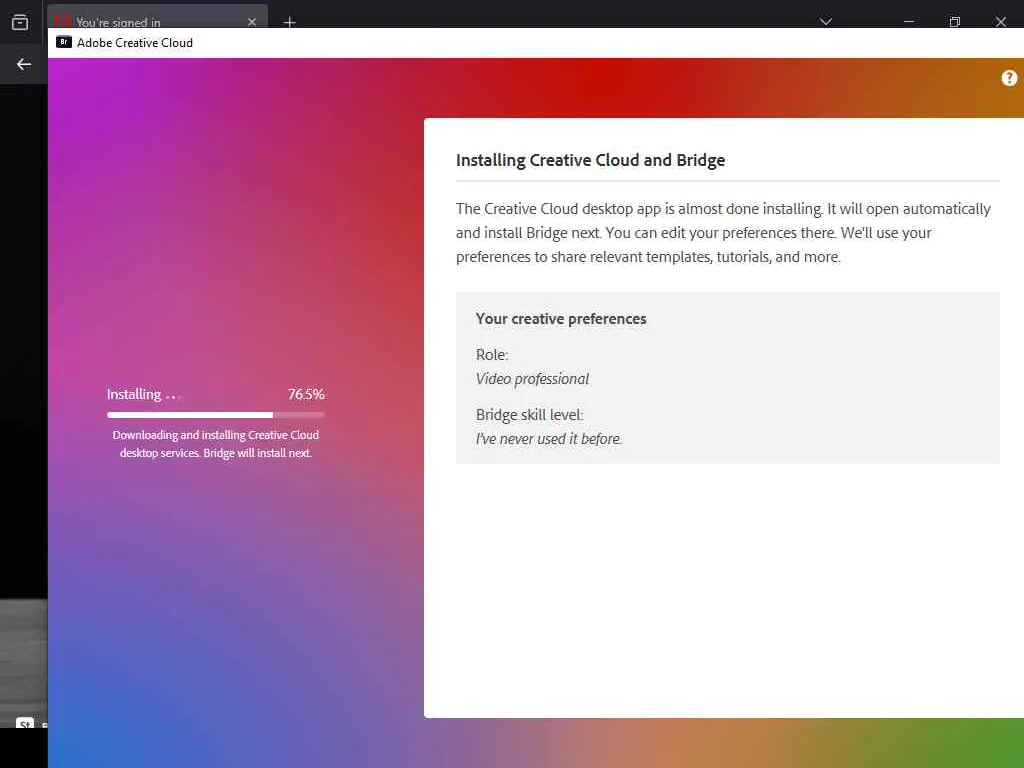This screenshot has width=1024, height=768.
Task: Add a new browser tab with plus
Action: 289,22
